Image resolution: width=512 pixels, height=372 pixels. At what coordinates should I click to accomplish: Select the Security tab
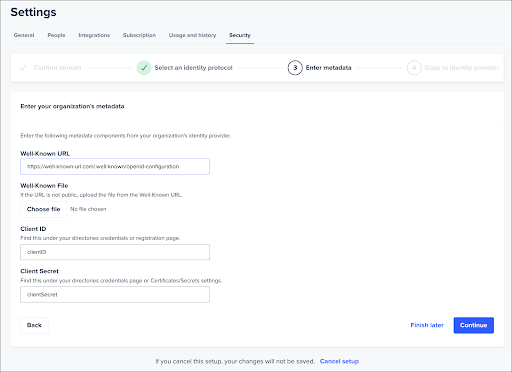(x=240, y=35)
